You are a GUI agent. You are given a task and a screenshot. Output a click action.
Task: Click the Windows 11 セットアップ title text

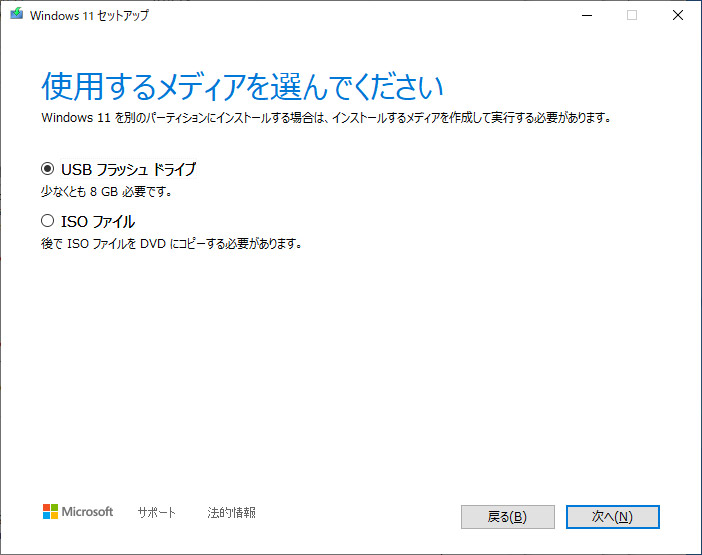pos(89,15)
